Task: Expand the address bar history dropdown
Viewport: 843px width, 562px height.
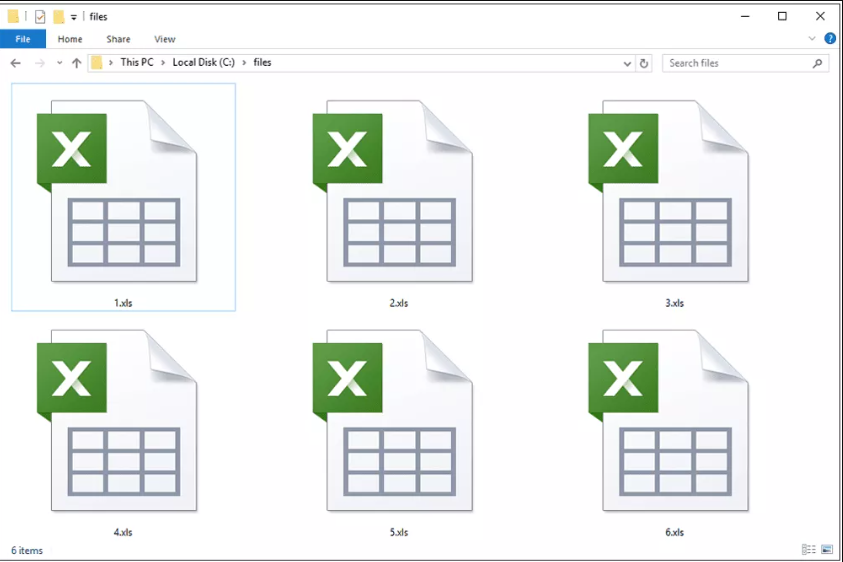Action: click(627, 63)
